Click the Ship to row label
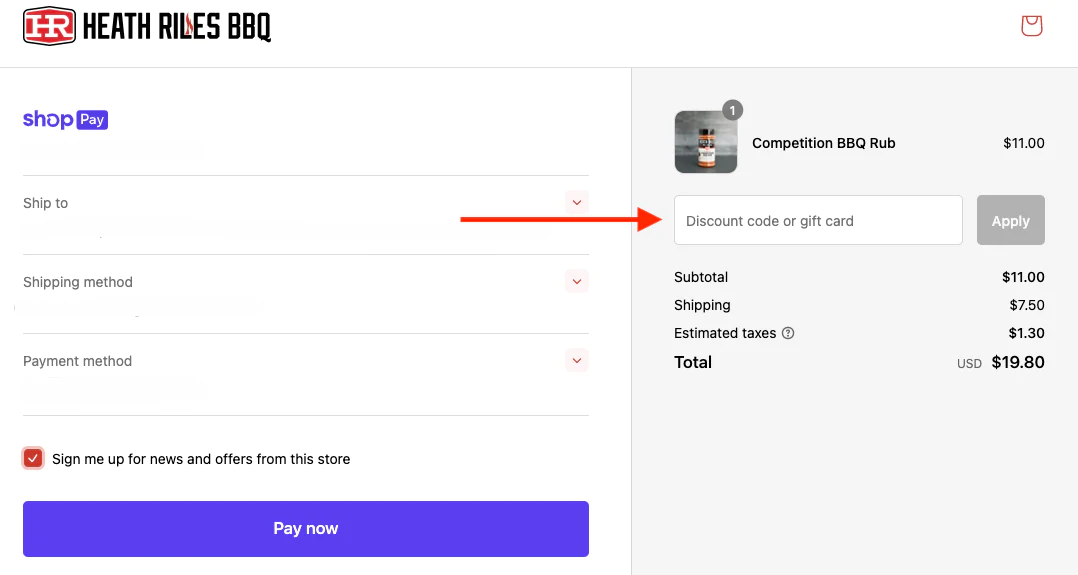This screenshot has width=1078, height=575. (x=45, y=203)
